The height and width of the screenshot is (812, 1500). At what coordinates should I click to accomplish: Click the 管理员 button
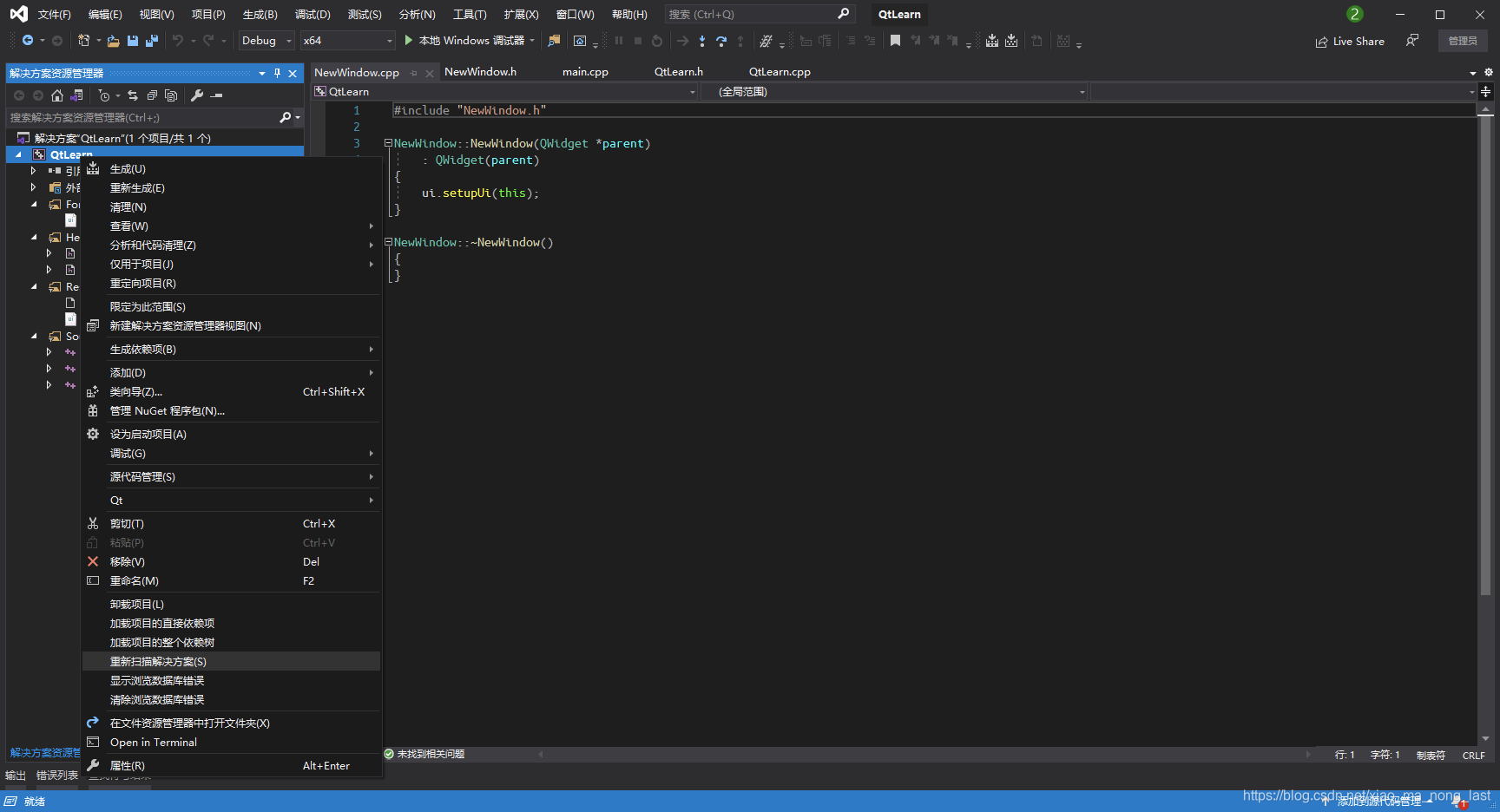tap(1463, 41)
